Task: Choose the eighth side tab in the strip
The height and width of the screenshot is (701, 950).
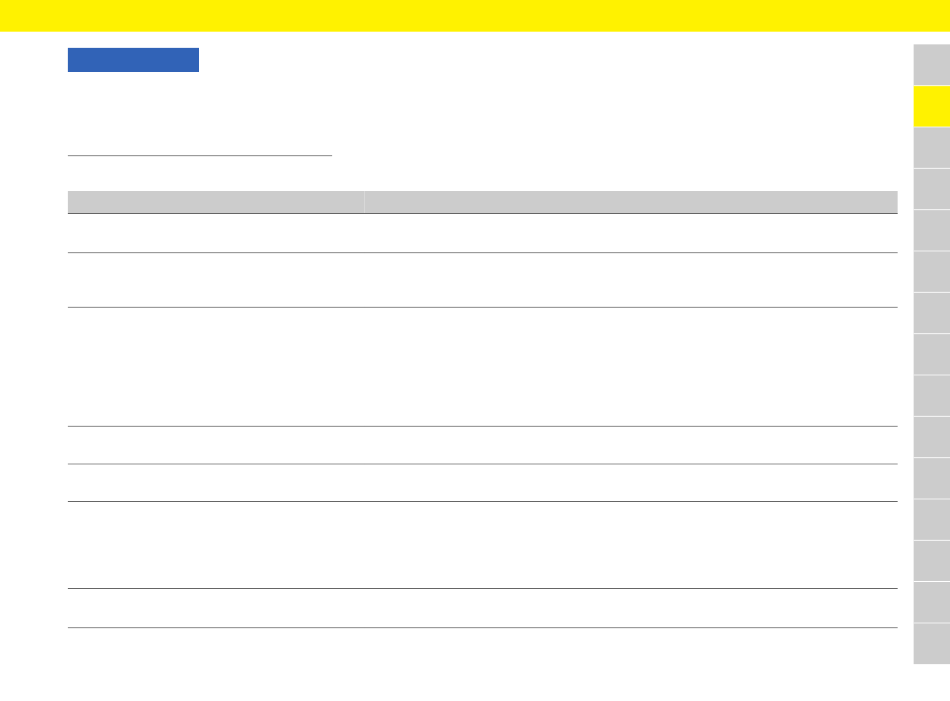Action: click(932, 354)
